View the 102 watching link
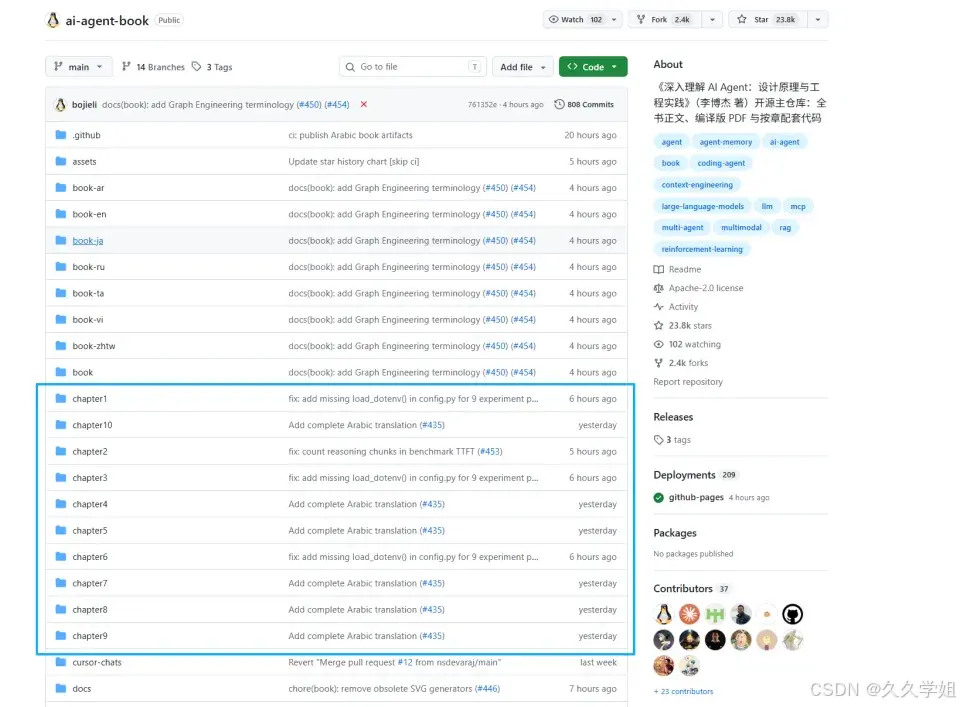 (687, 344)
